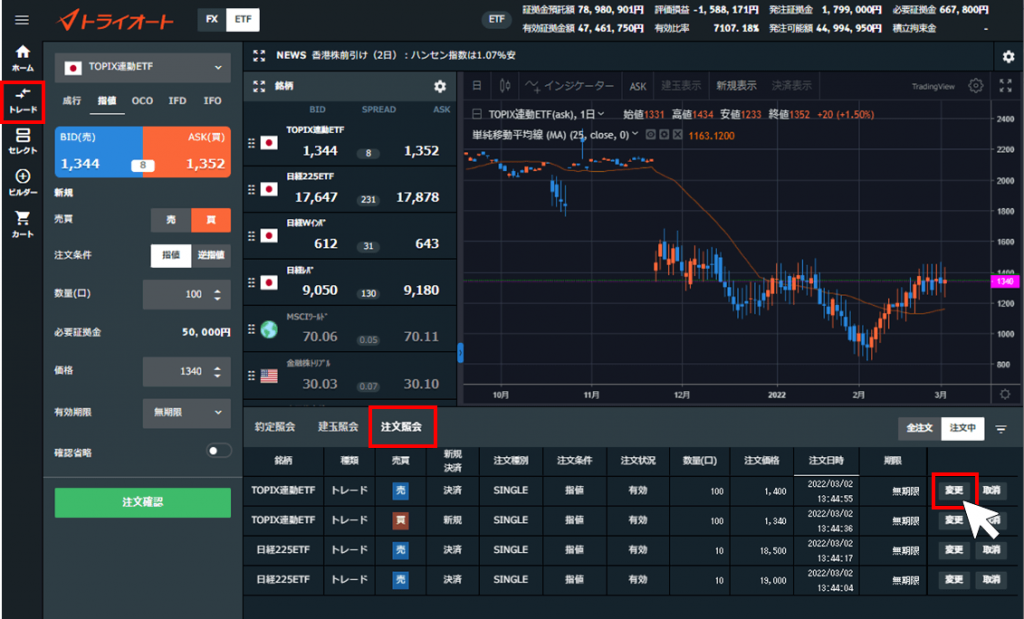Switch to the IFO order tab
Viewport: 1024px width, 619px height.
212,101
